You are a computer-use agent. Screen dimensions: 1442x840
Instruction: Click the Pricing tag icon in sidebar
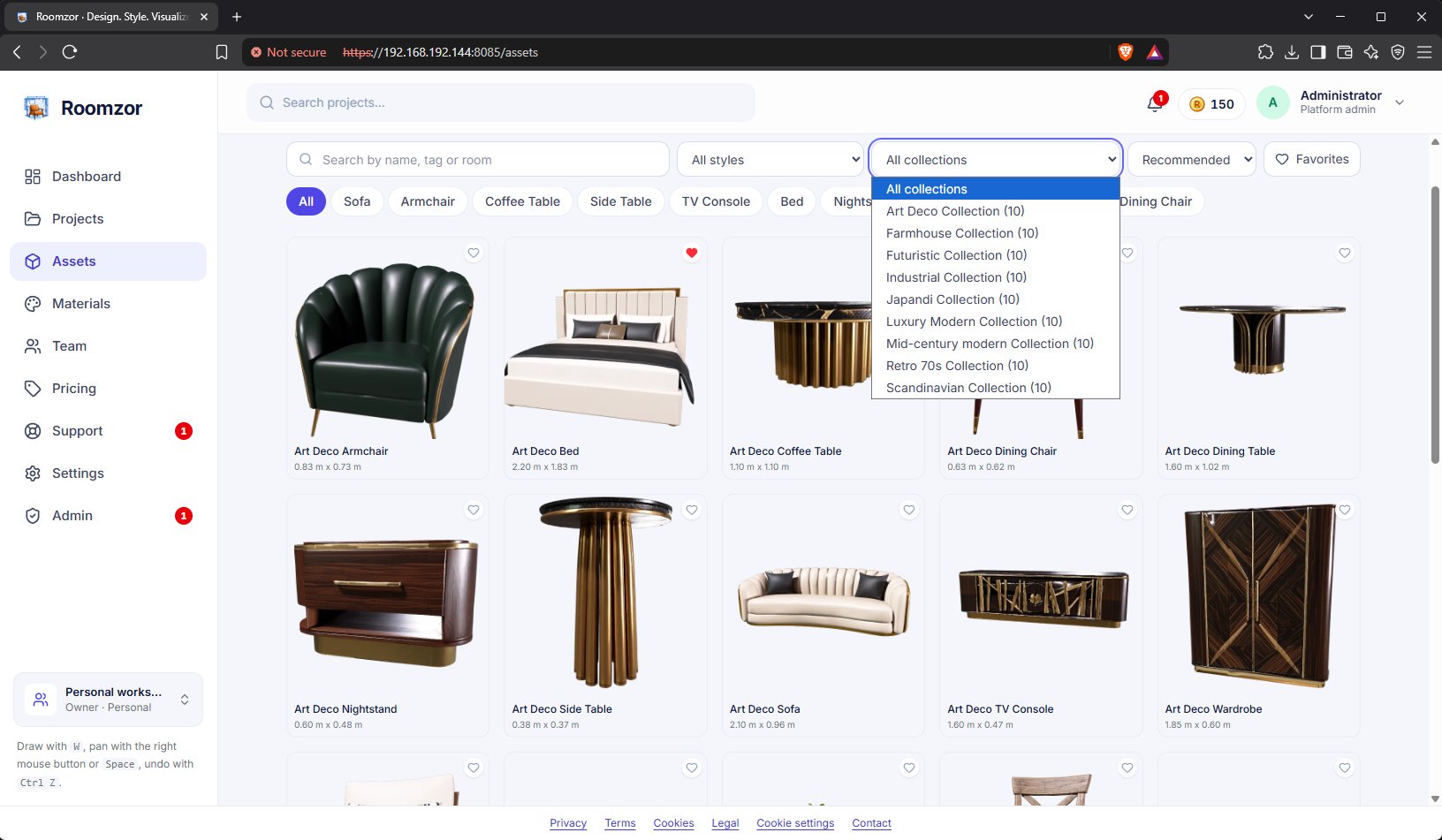click(33, 389)
